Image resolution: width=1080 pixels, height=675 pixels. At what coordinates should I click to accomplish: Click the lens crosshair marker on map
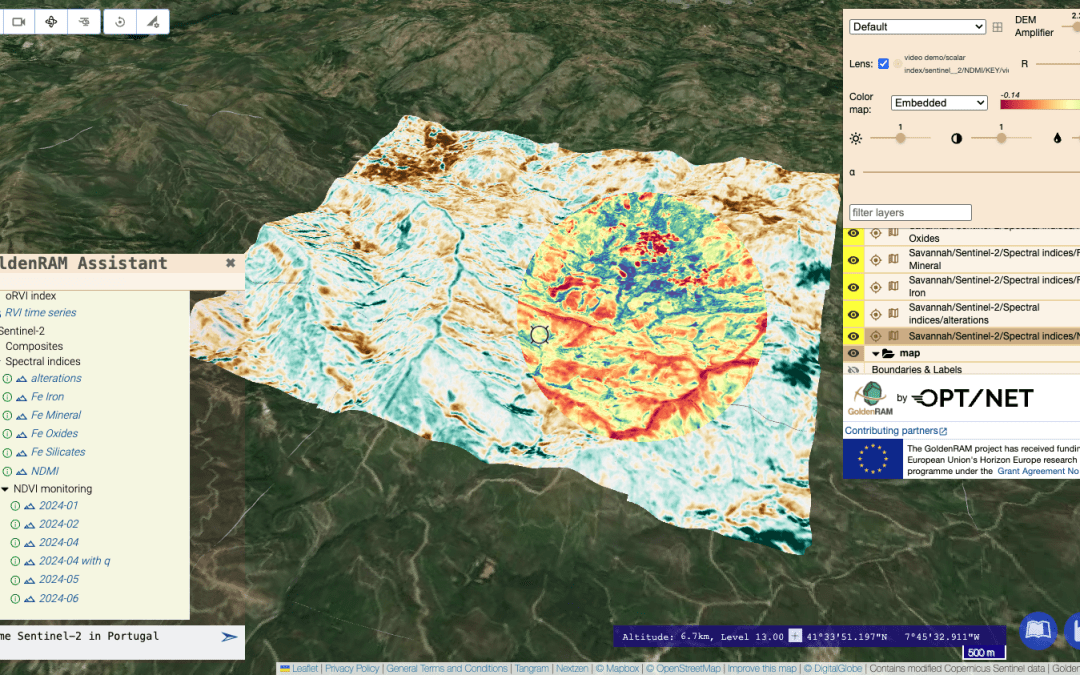pos(539,335)
